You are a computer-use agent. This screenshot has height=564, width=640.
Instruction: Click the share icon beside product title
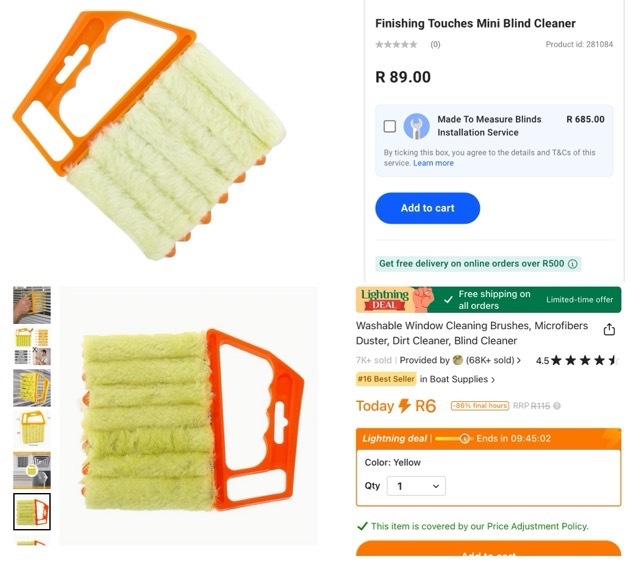609,329
